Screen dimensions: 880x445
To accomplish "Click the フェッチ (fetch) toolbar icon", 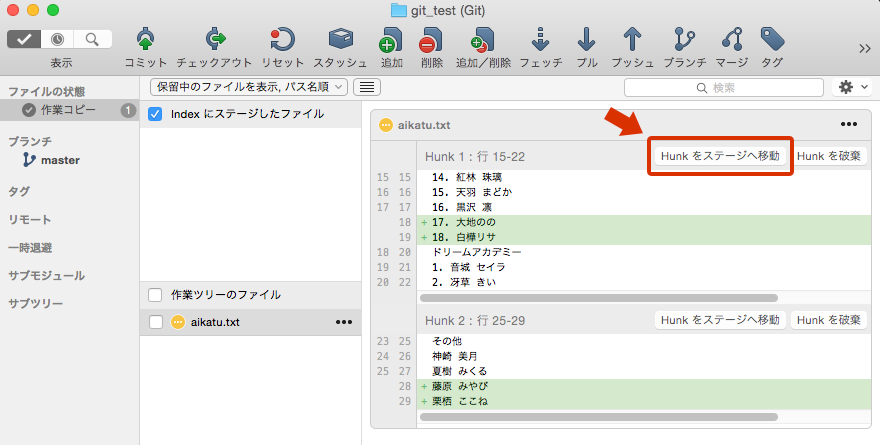I will point(540,39).
